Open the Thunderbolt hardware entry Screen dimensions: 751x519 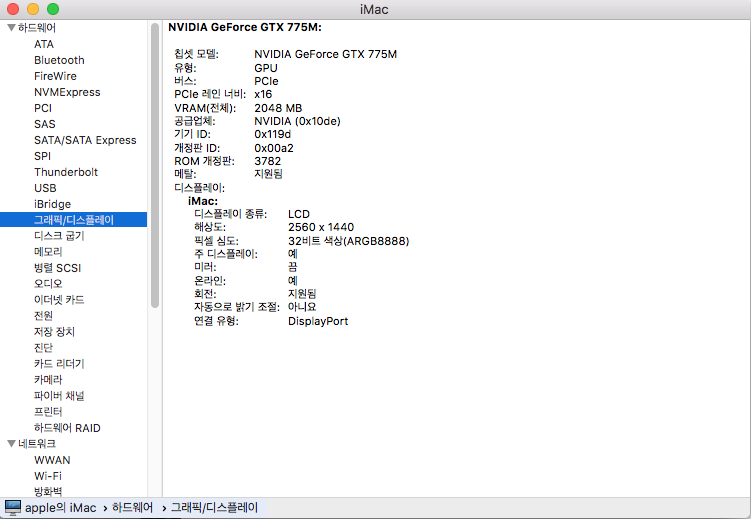[66, 172]
